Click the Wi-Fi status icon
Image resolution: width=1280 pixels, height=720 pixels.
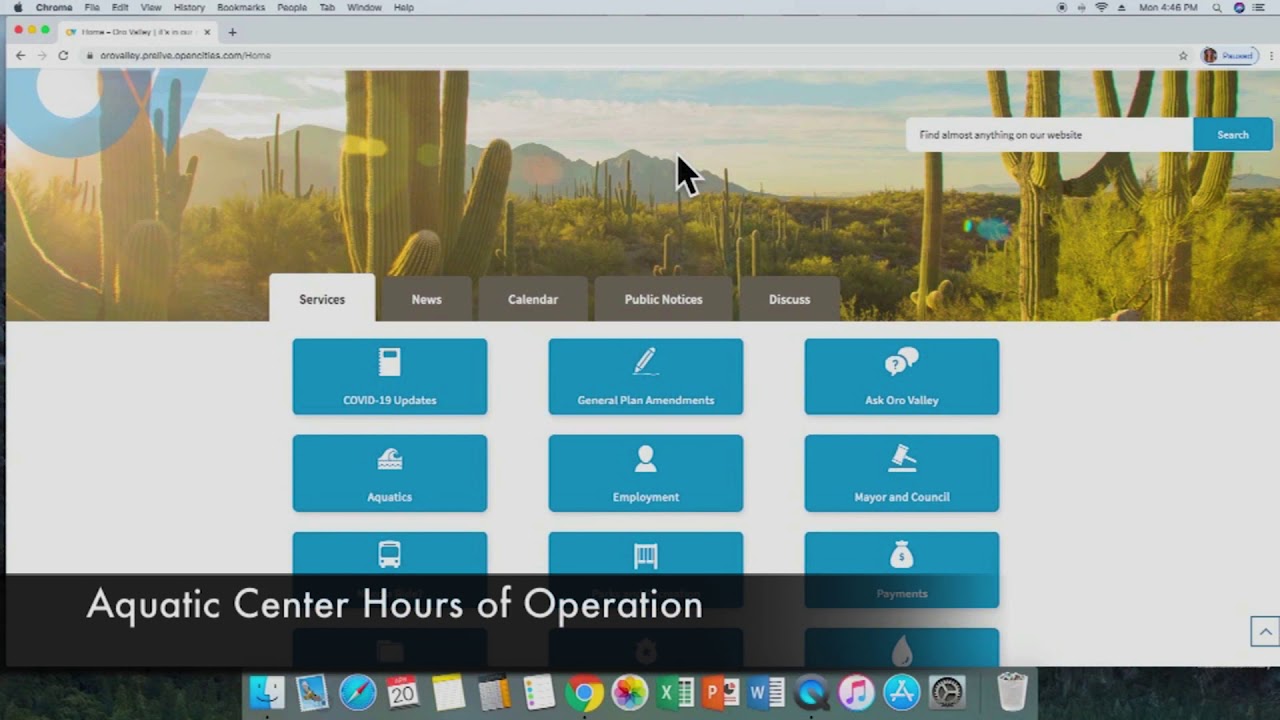click(x=1101, y=7)
